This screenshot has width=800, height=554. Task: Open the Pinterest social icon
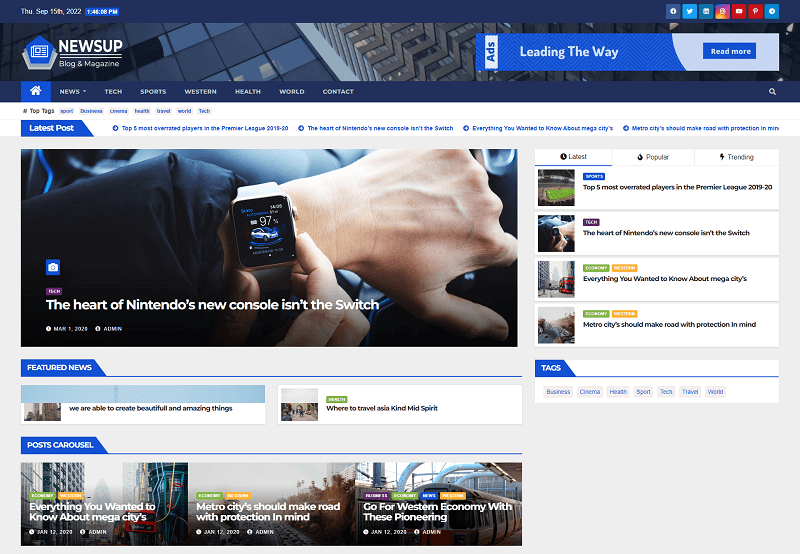[755, 11]
